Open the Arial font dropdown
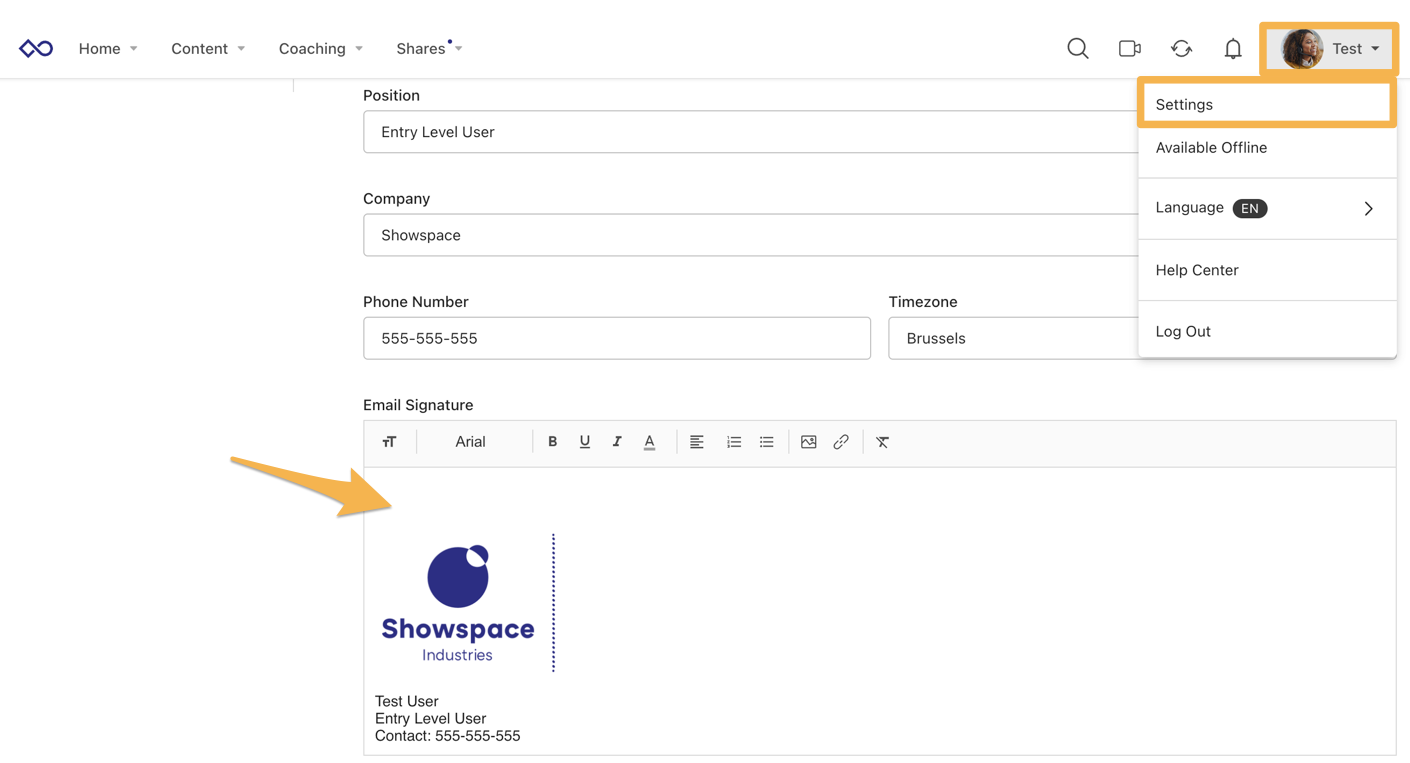Viewport: 1410px width, 763px height. point(470,441)
